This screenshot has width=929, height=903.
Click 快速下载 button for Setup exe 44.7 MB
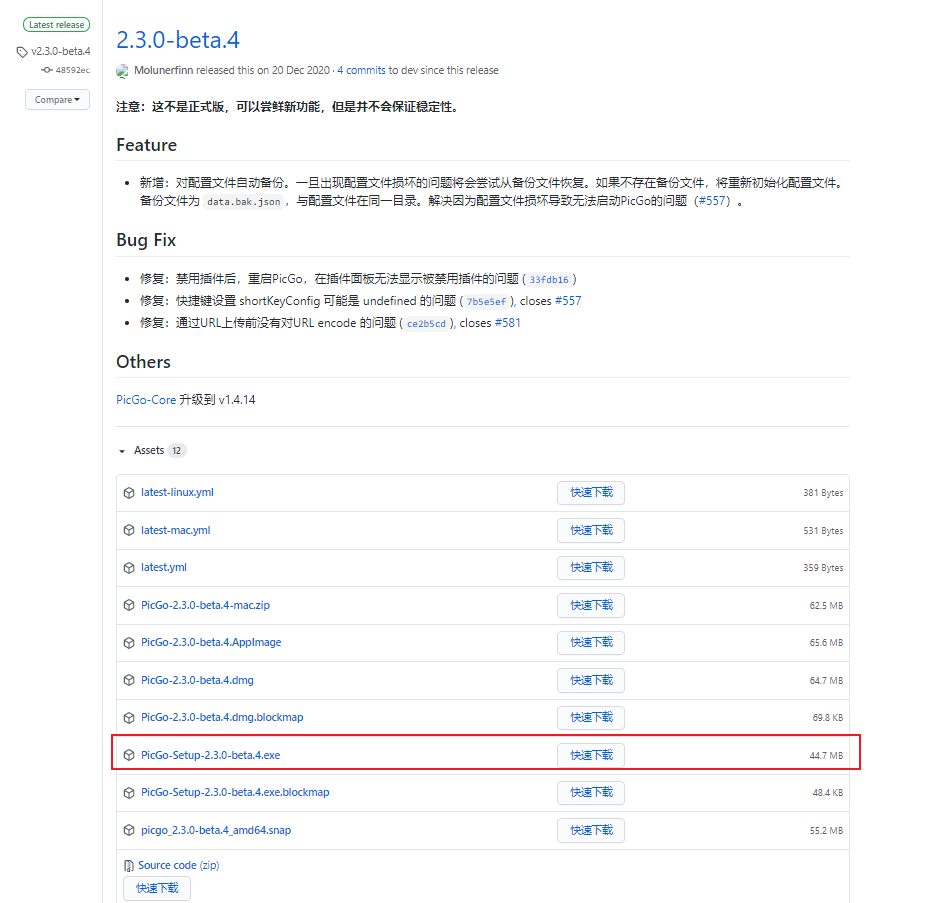591,755
